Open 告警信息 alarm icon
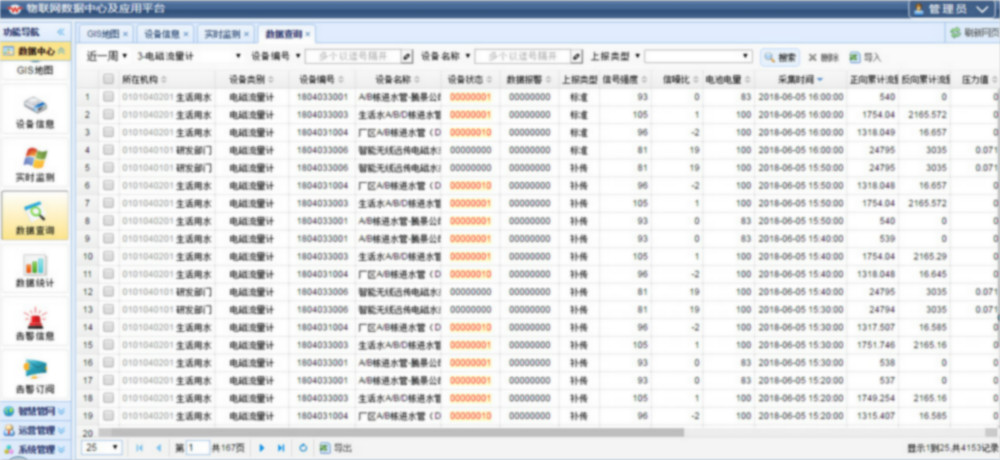Screen dimensions: 1000x460 click(x=35, y=322)
